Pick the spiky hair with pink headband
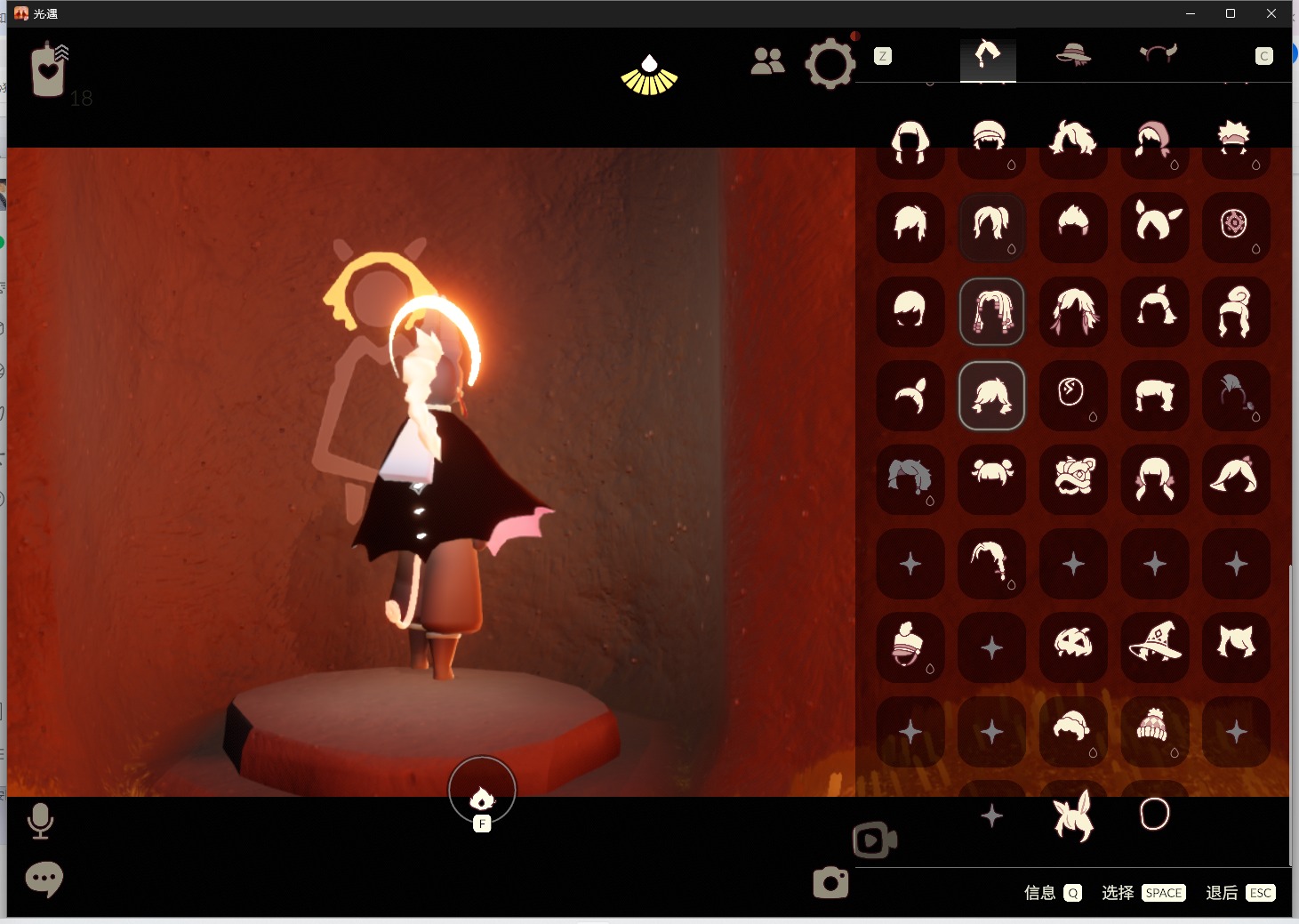 (x=1236, y=141)
